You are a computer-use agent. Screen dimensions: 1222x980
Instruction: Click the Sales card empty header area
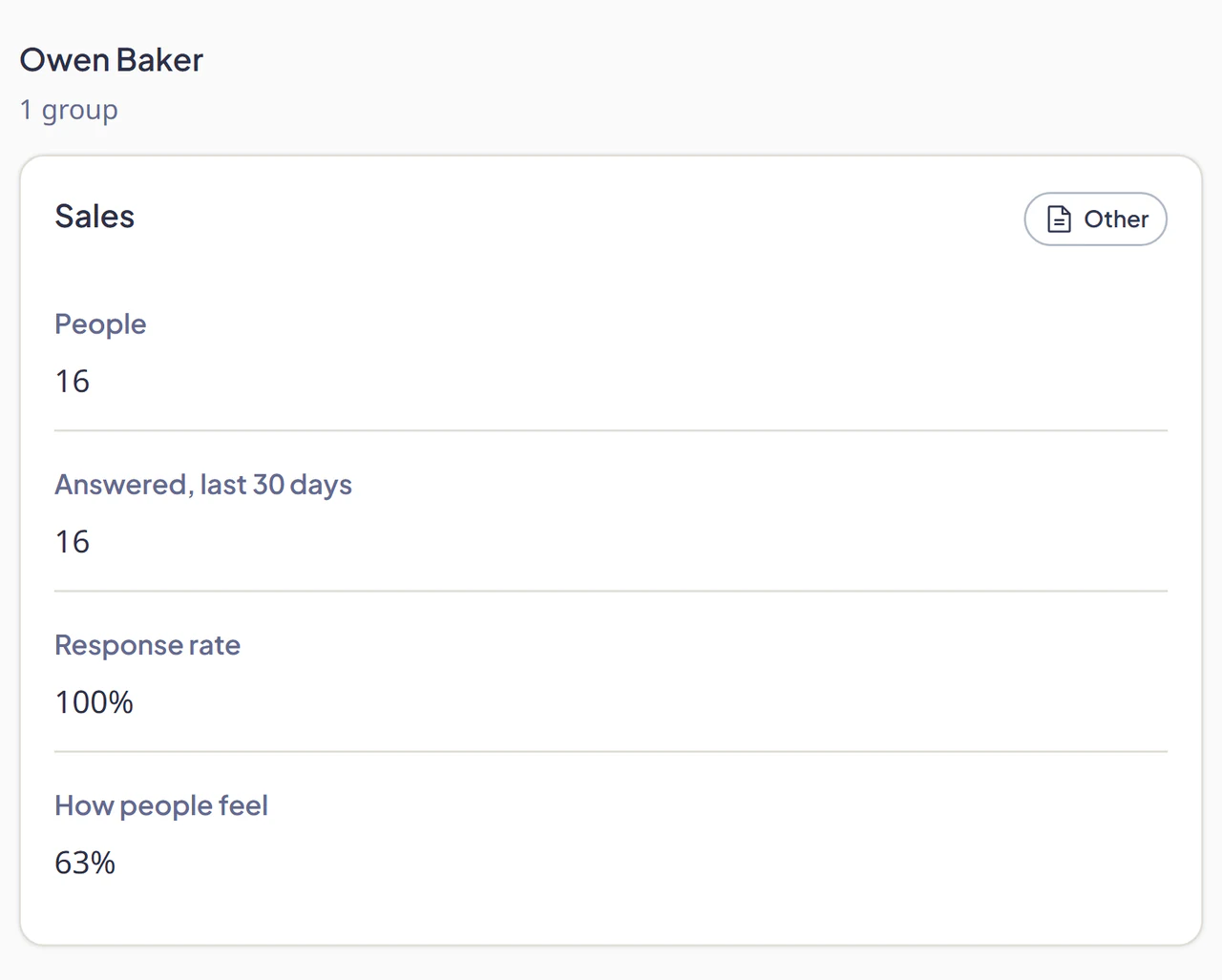(x=573, y=218)
